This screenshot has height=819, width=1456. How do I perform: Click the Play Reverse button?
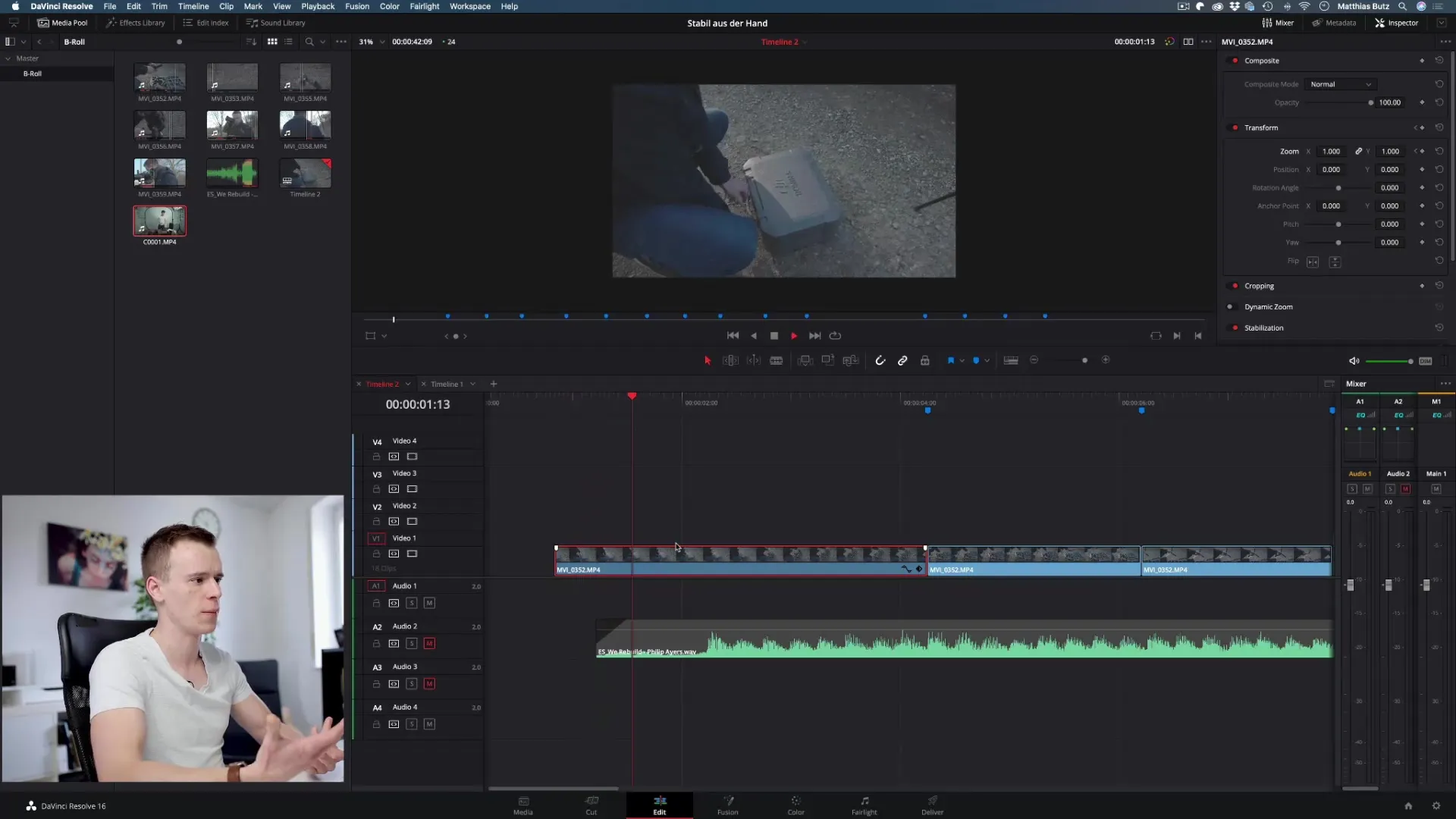[754, 336]
